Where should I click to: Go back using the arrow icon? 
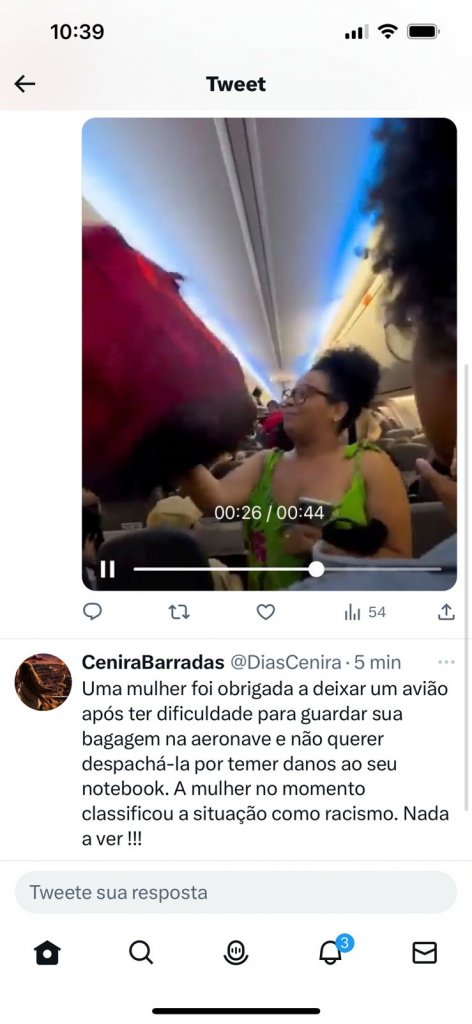(x=25, y=84)
